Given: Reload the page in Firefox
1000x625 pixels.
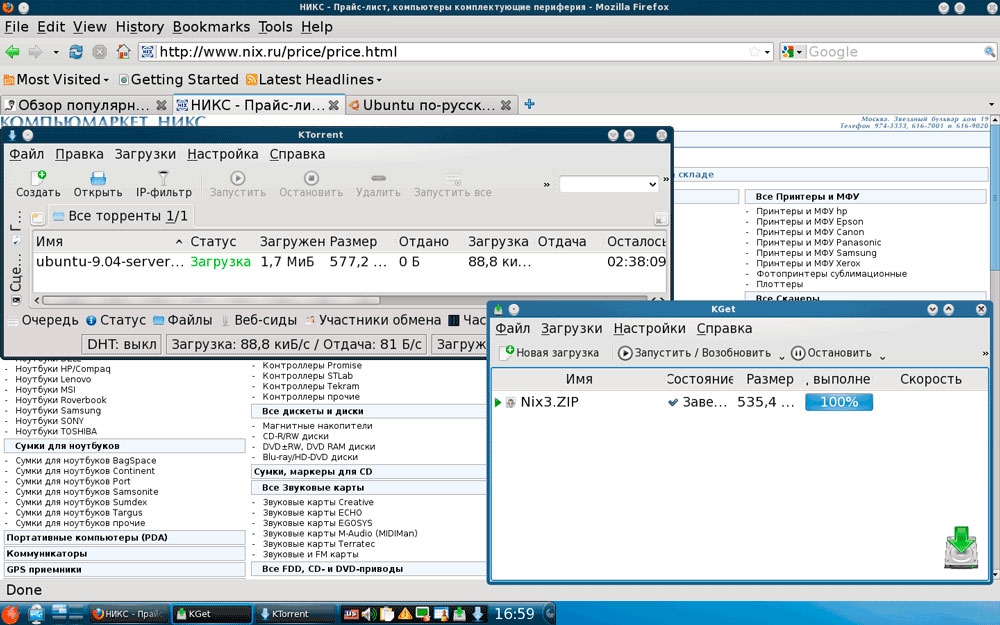Looking at the screenshot, I should pos(76,52).
